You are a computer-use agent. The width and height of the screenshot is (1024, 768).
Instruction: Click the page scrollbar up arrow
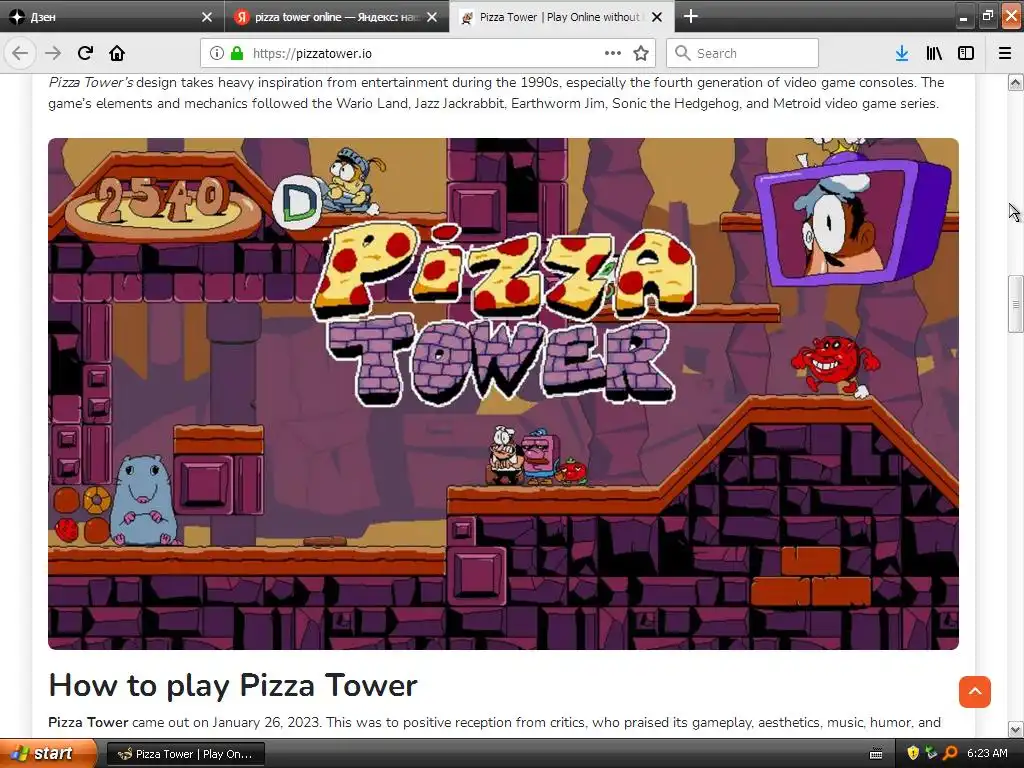coord(1016,82)
